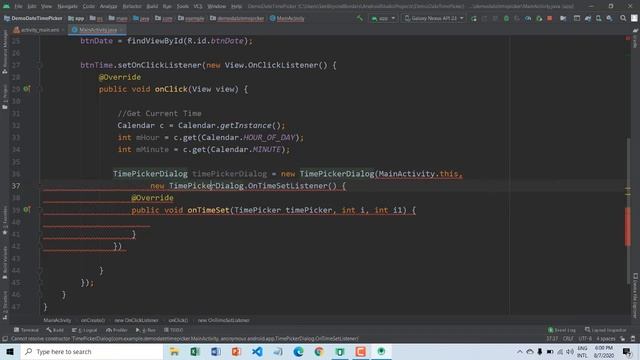Click the '4 spaces' indent indicator
The image size is (640, 360).
pyautogui.click(x=605, y=339)
